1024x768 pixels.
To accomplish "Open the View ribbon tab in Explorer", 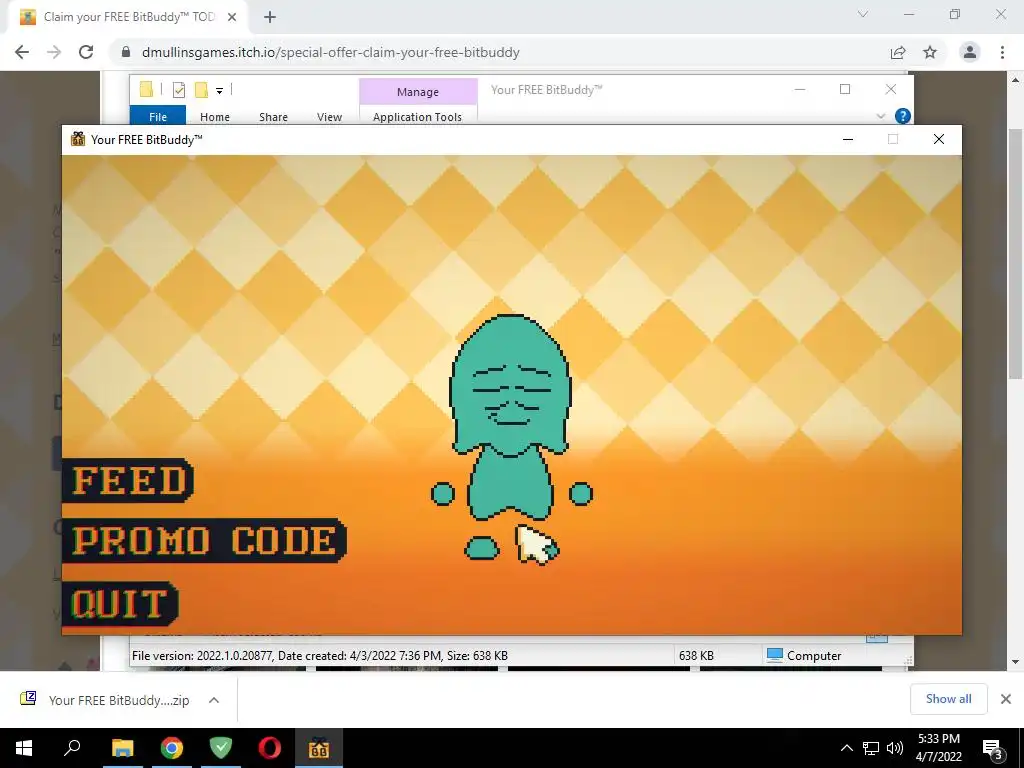I will pos(329,117).
